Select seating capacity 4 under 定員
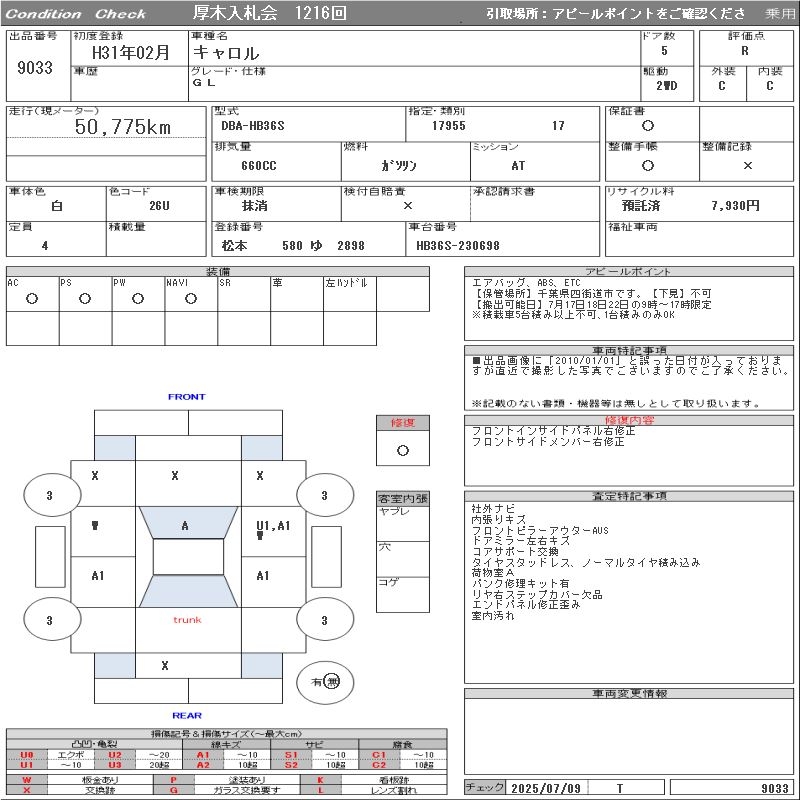The image size is (800, 800). tap(45, 245)
